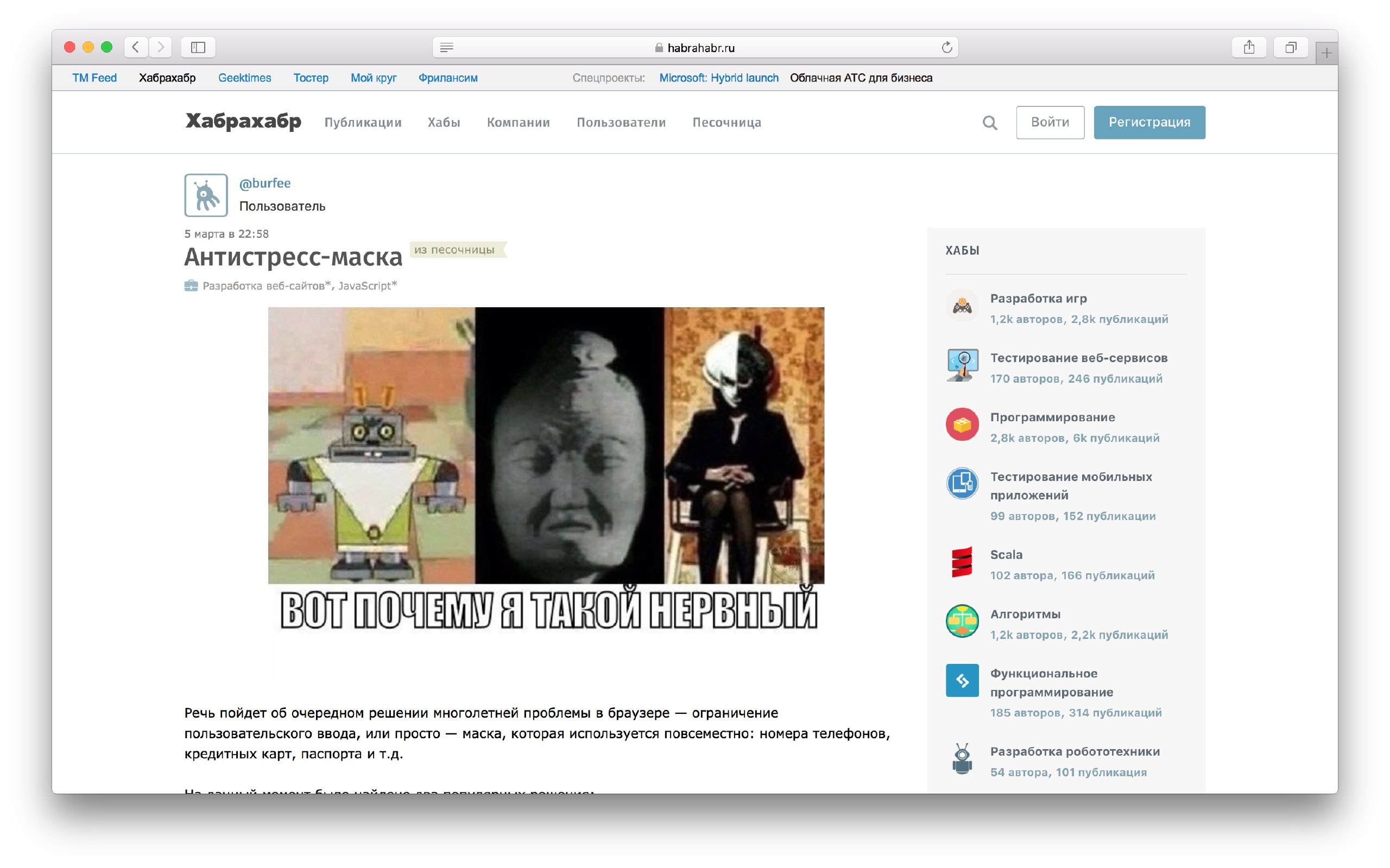
Task: Show all tabs overview icon
Action: [1291, 47]
